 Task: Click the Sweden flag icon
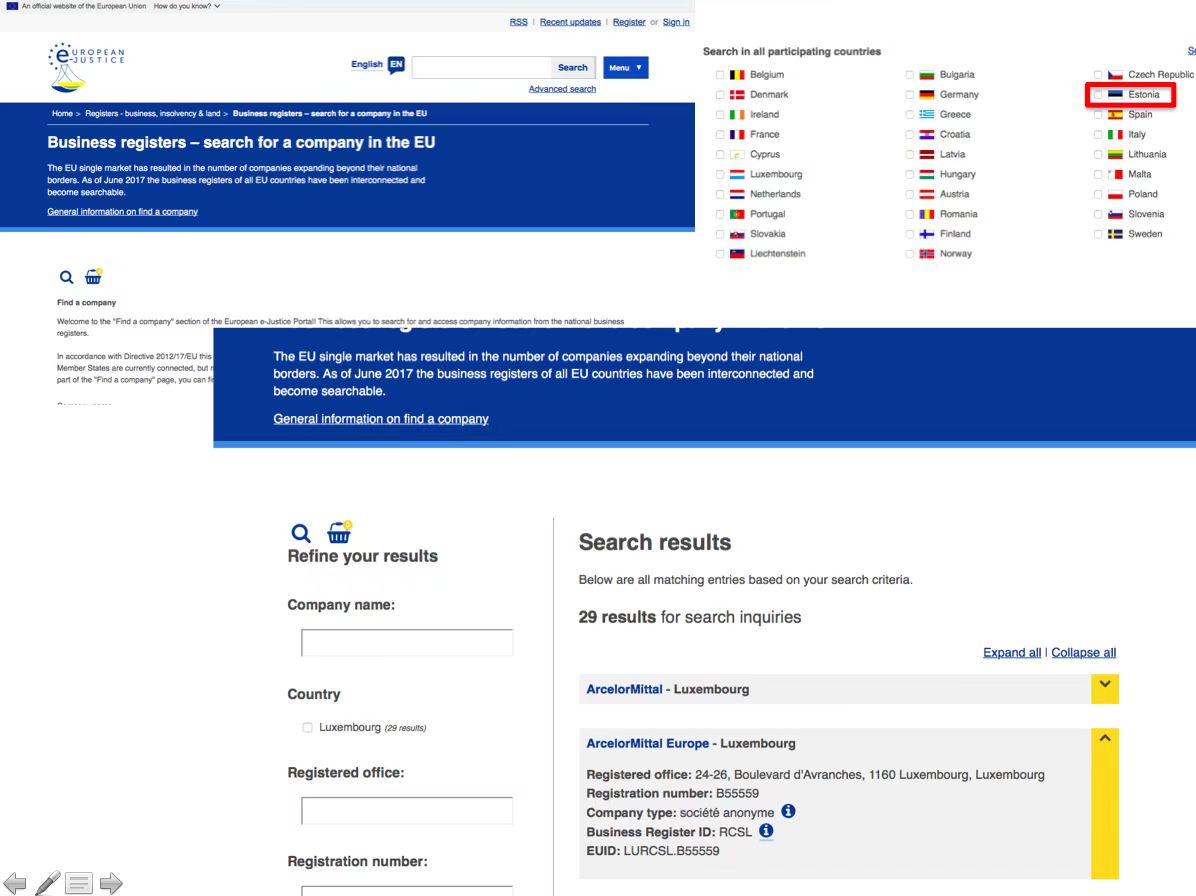[1115, 234]
